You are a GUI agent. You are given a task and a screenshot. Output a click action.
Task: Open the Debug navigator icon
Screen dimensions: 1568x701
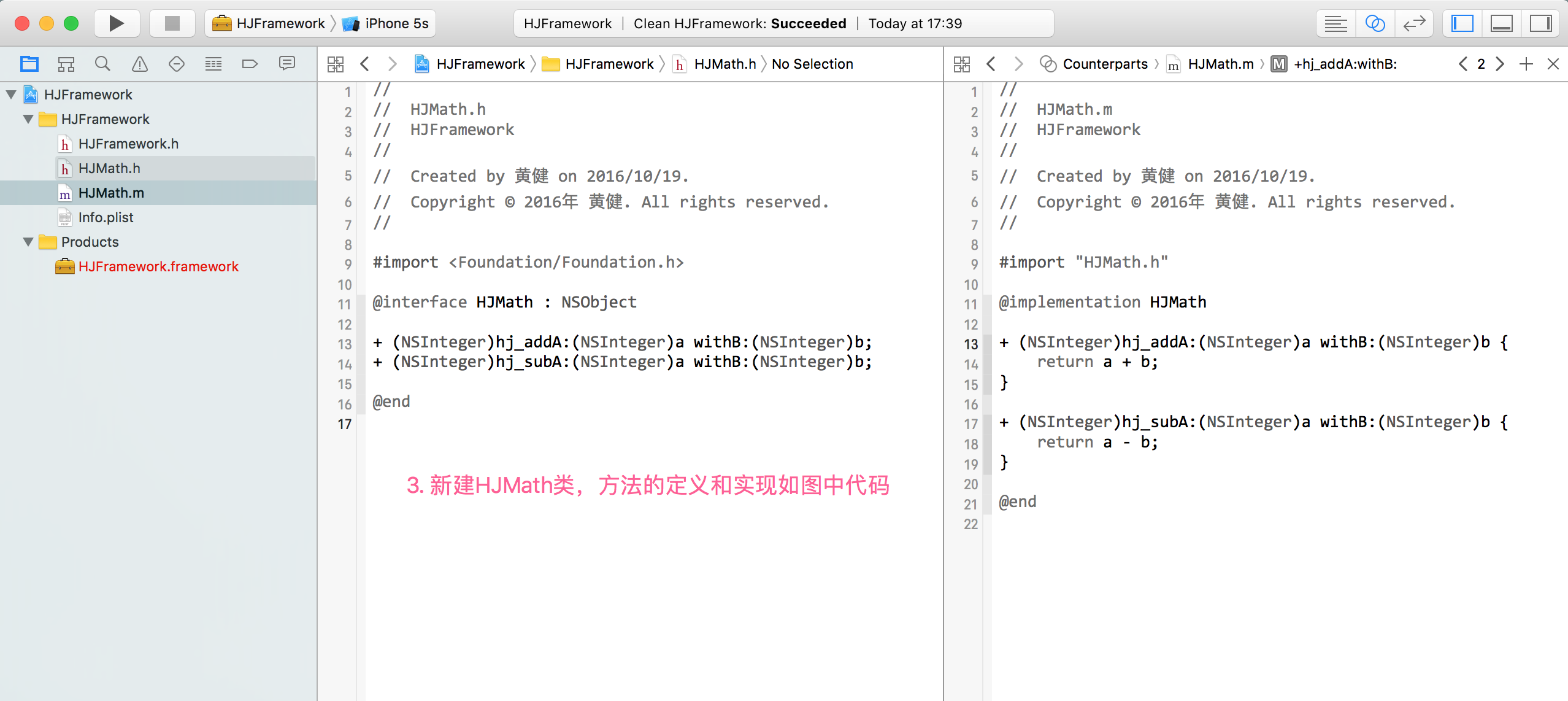pyautogui.click(x=213, y=64)
